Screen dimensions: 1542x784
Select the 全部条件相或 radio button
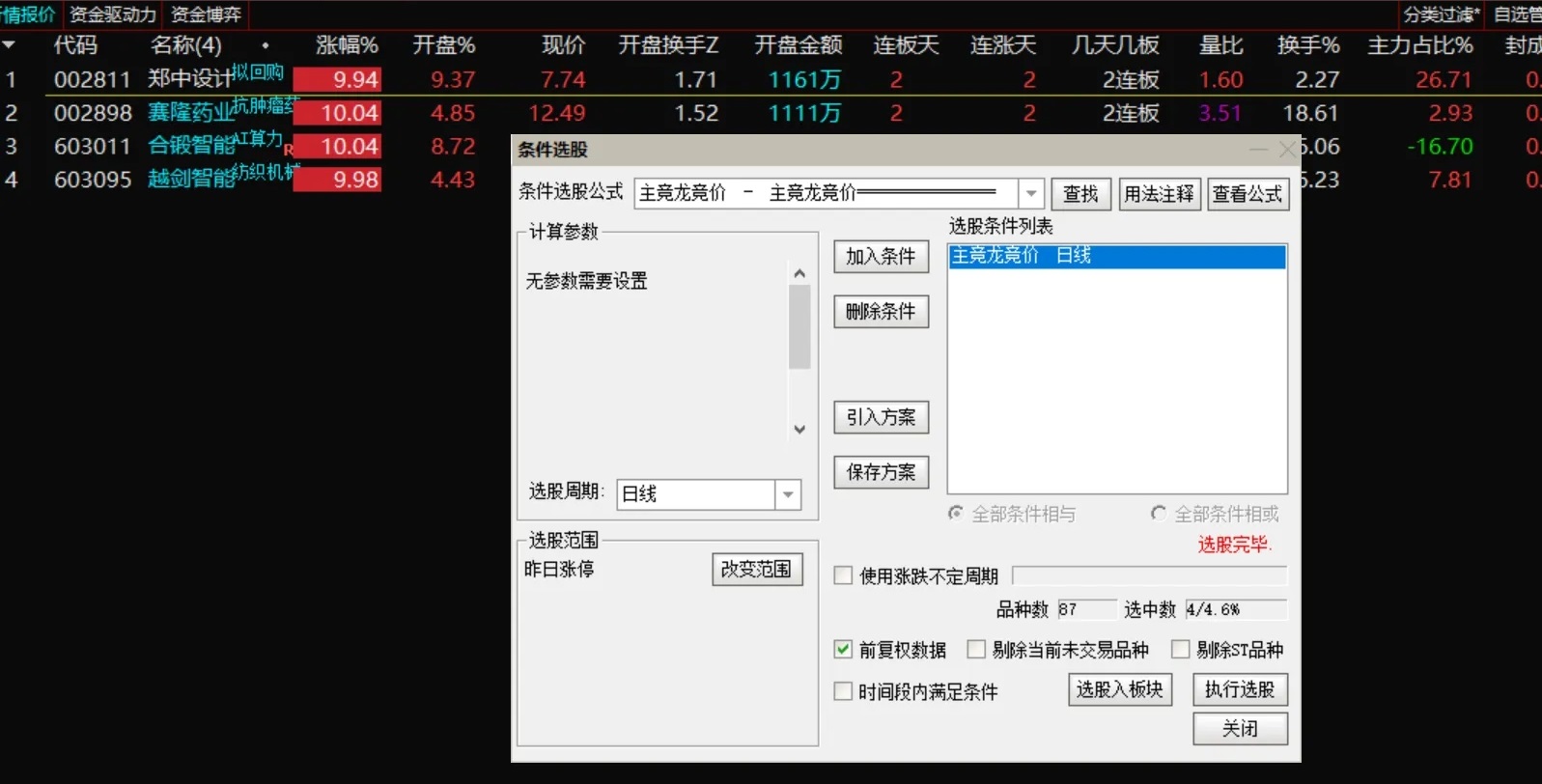pyautogui.click(x=1158, y=514)
